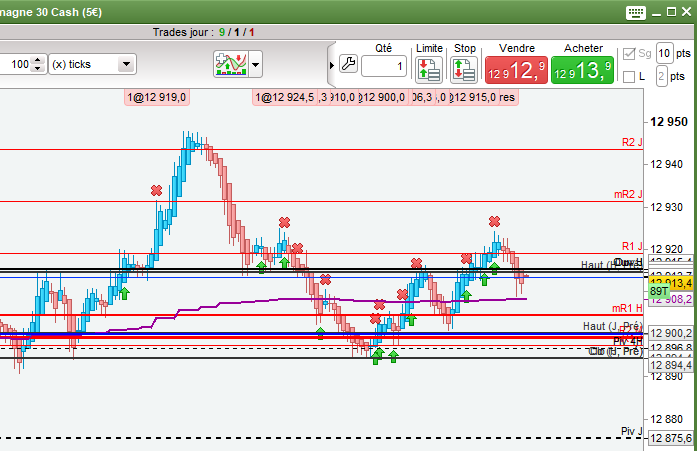
Task: Click the R2 J level label
Action: click(632, 143)
